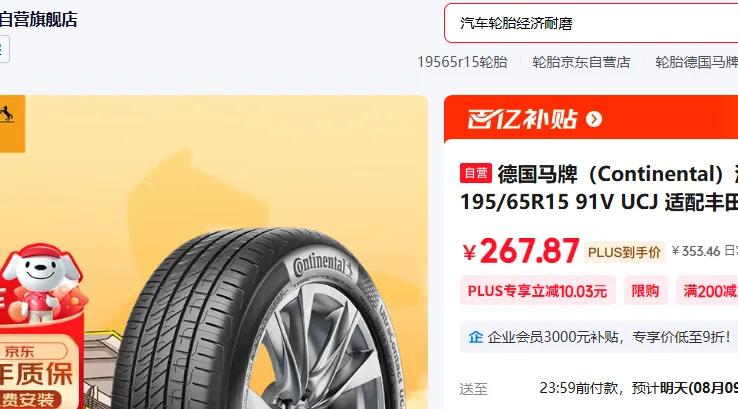Click the 百亿补贴 arrow circle icon

coord(594,119)
